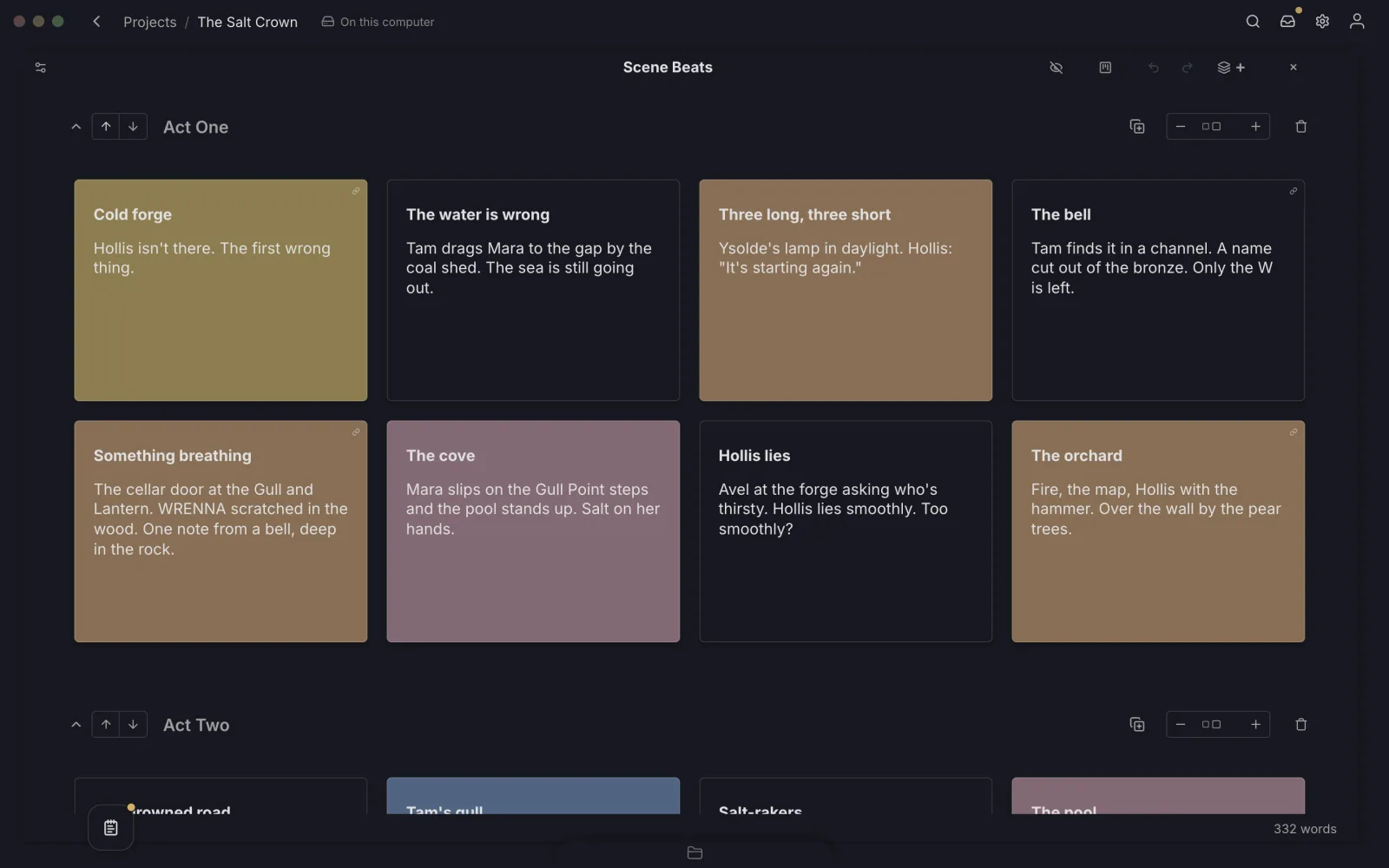Duplicate the Act Two section
The width and height of the screenshot is (1389, 868).
(1137, 725)
